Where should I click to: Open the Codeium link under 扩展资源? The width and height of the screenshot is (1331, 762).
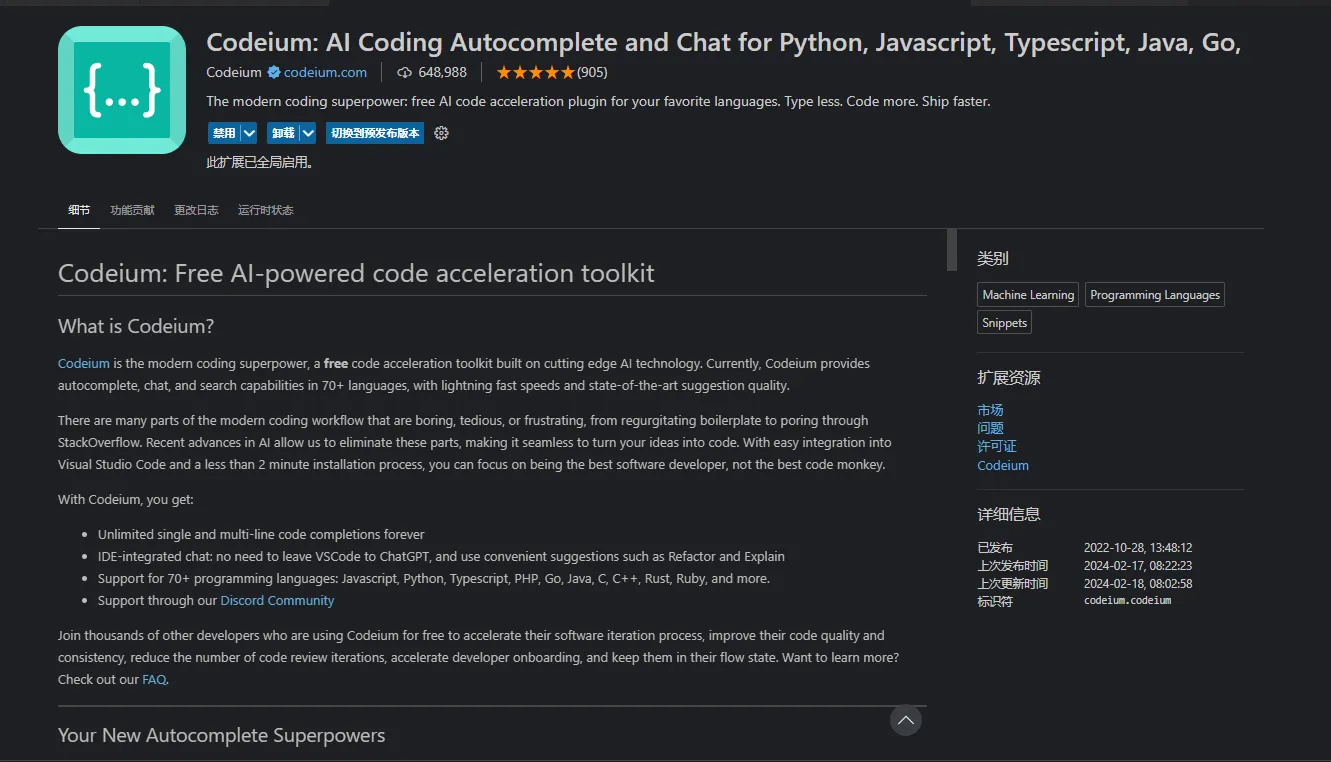(1003, 465)
